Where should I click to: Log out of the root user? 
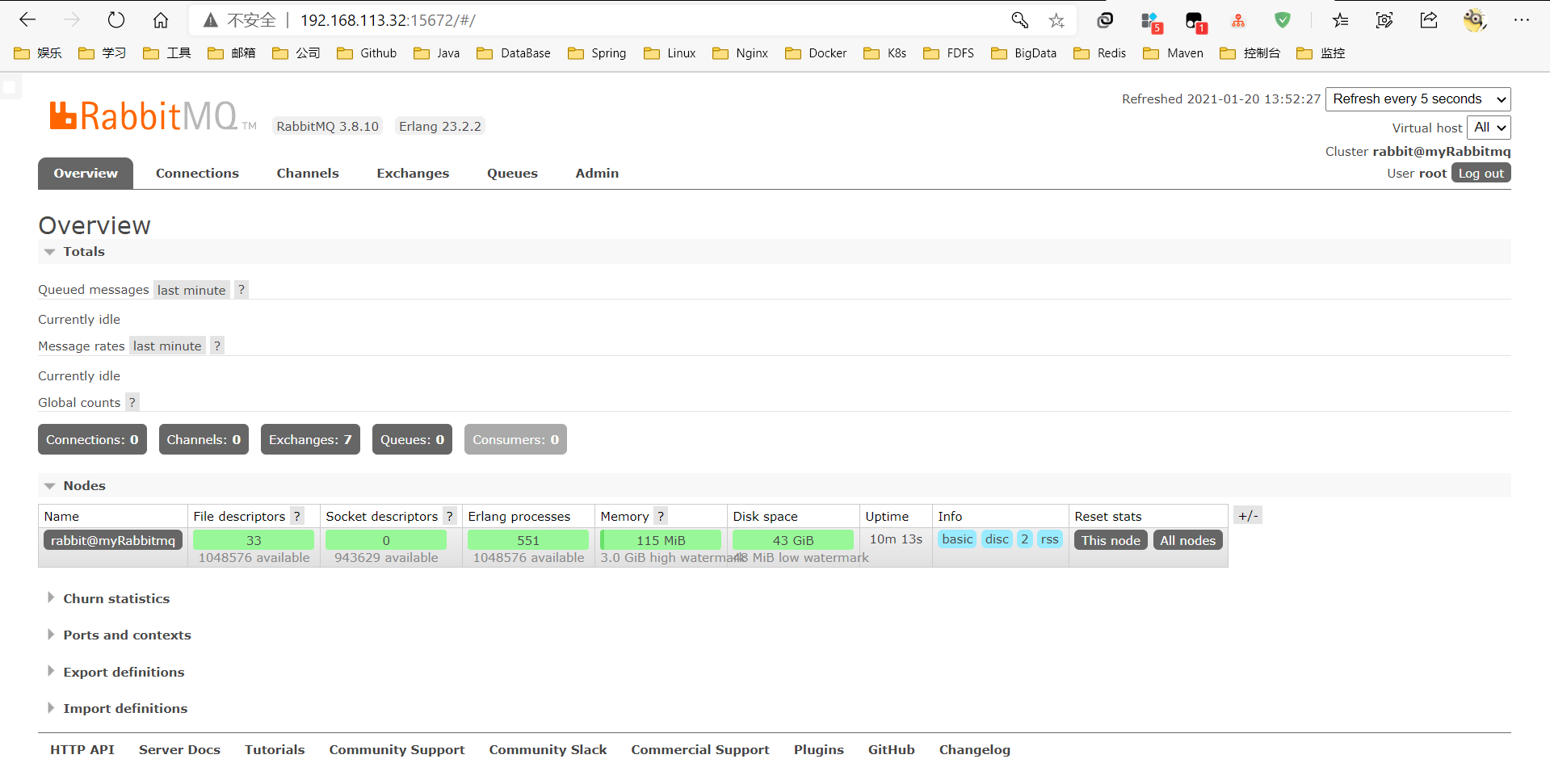1481,174
